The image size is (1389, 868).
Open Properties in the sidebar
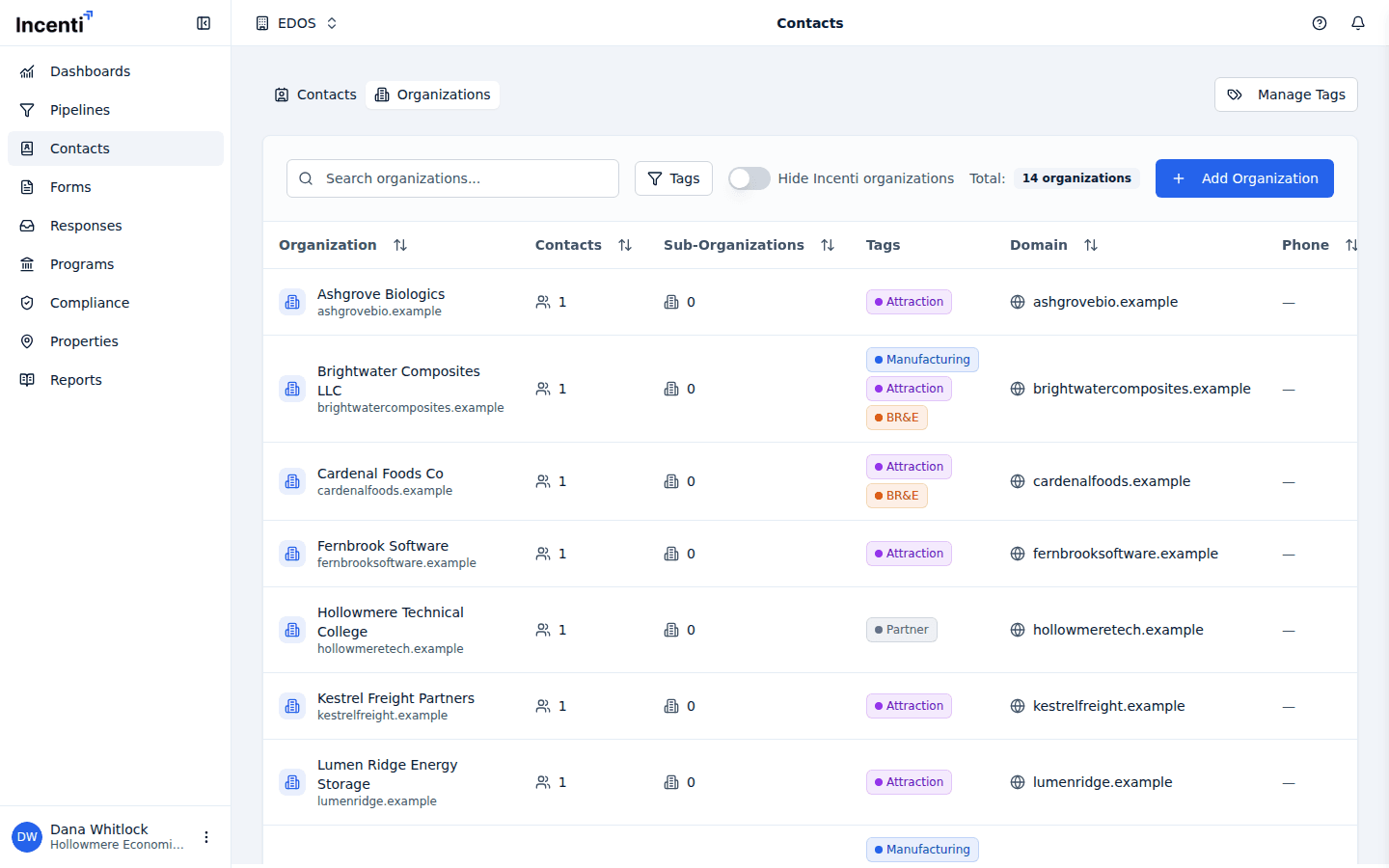pyautogui.click(x=116, y=341)
